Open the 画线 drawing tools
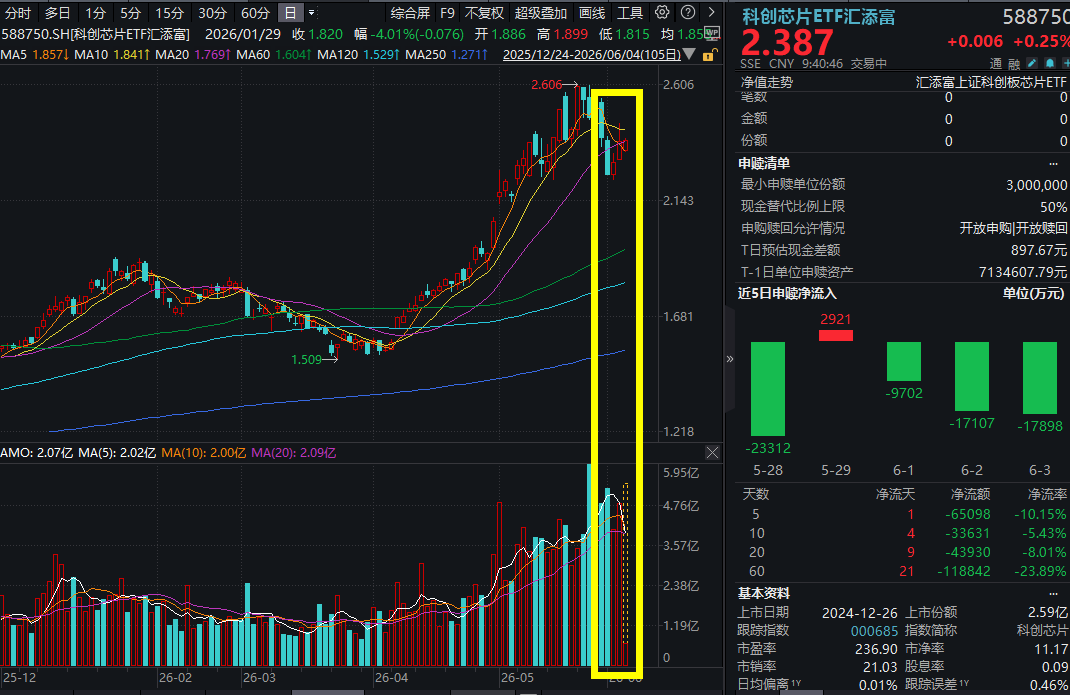The height and width of the screenshot is (695, 1070). 592,13
